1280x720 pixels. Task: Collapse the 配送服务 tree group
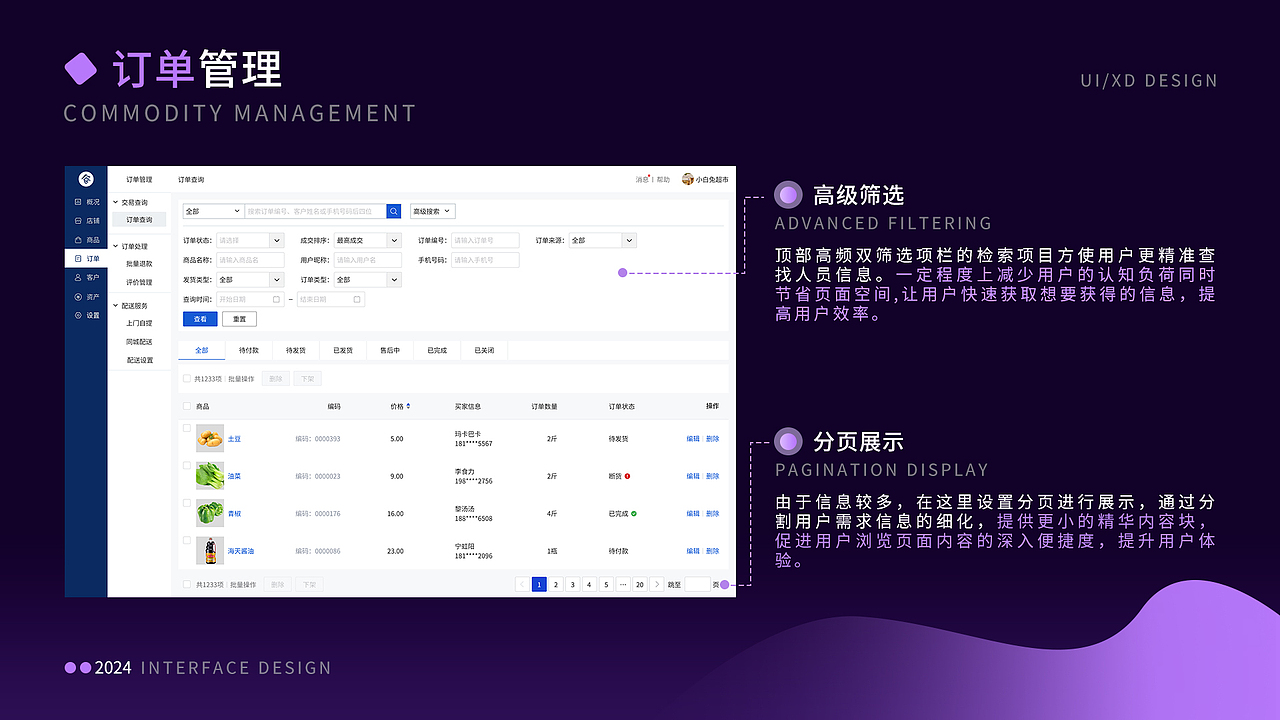115,305
